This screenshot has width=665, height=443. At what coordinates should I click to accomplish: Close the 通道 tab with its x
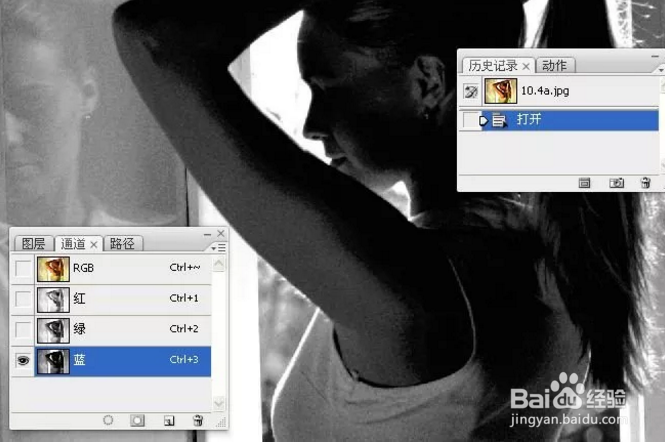coord(94,245)
